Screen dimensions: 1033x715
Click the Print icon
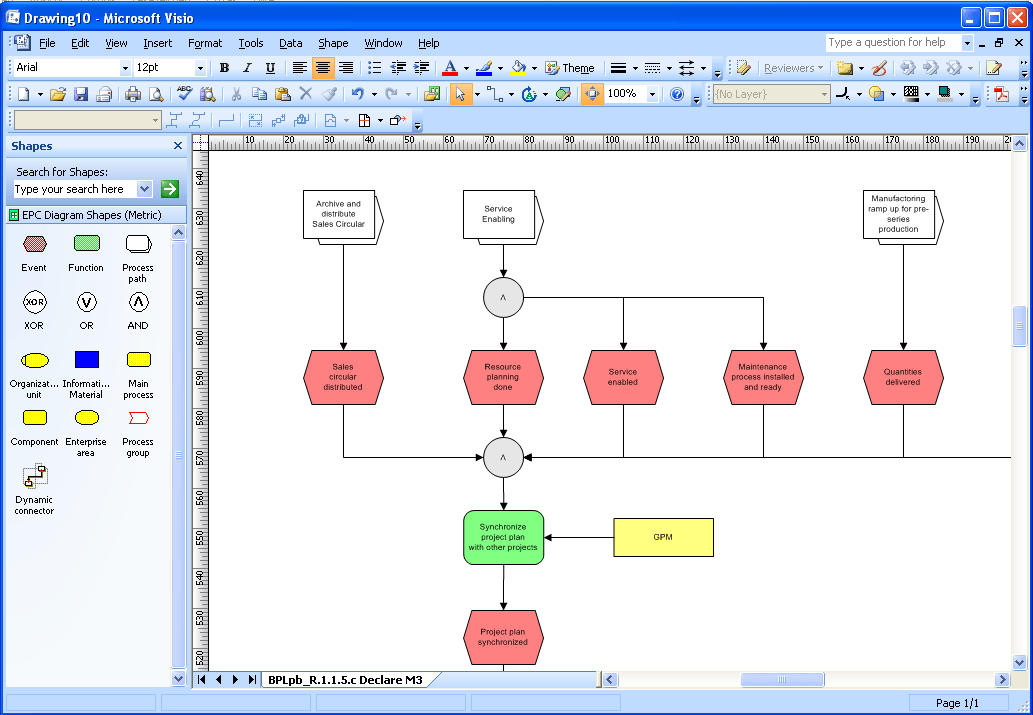click(133, 94)
